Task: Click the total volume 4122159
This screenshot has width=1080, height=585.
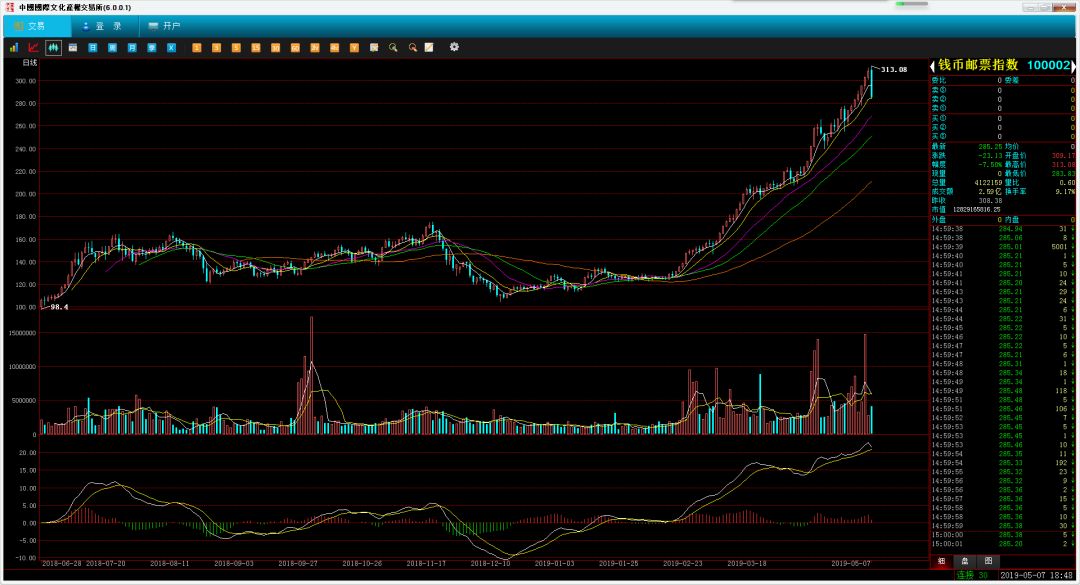Action: (x=988, y=183)
